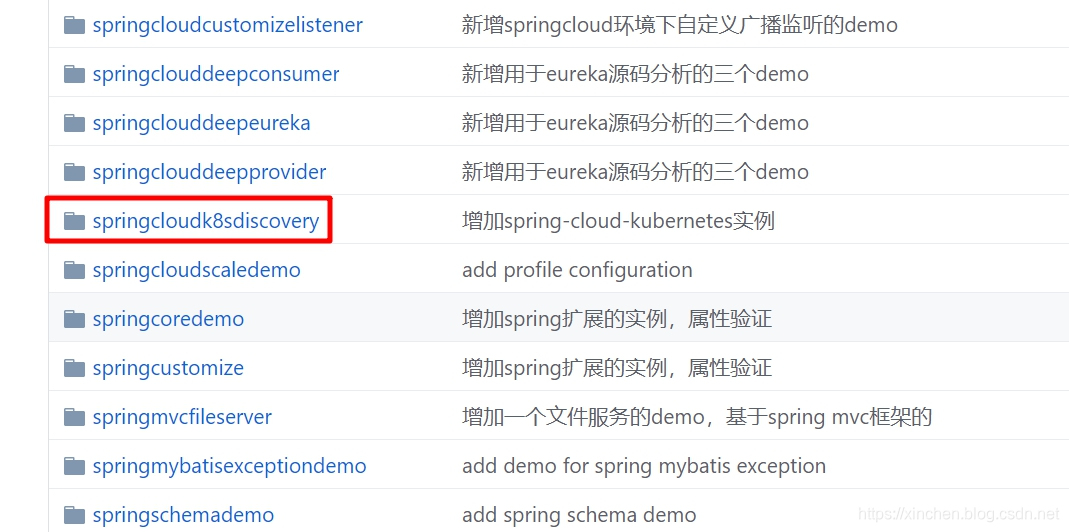Open the springcloudk8sdiscovery folder link

(205, 221)
